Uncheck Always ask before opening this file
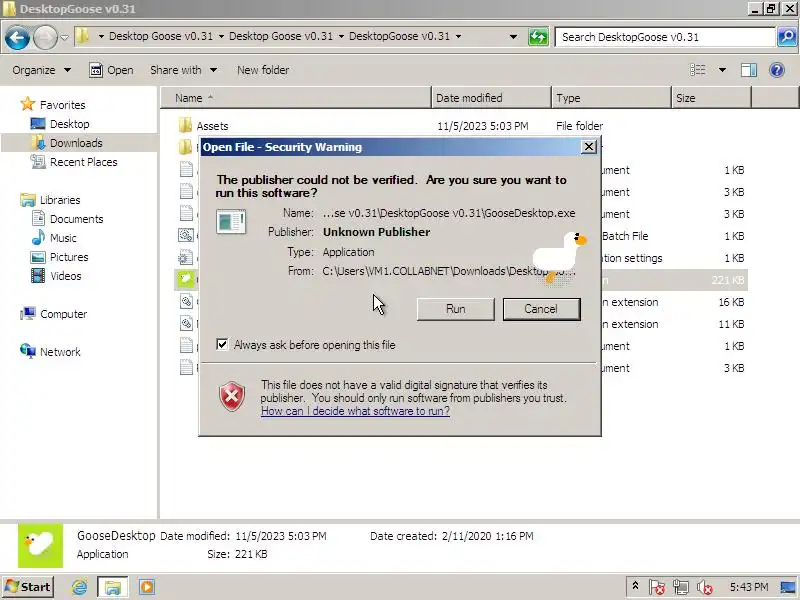800x600 pixels. click(x=222, y=344)
